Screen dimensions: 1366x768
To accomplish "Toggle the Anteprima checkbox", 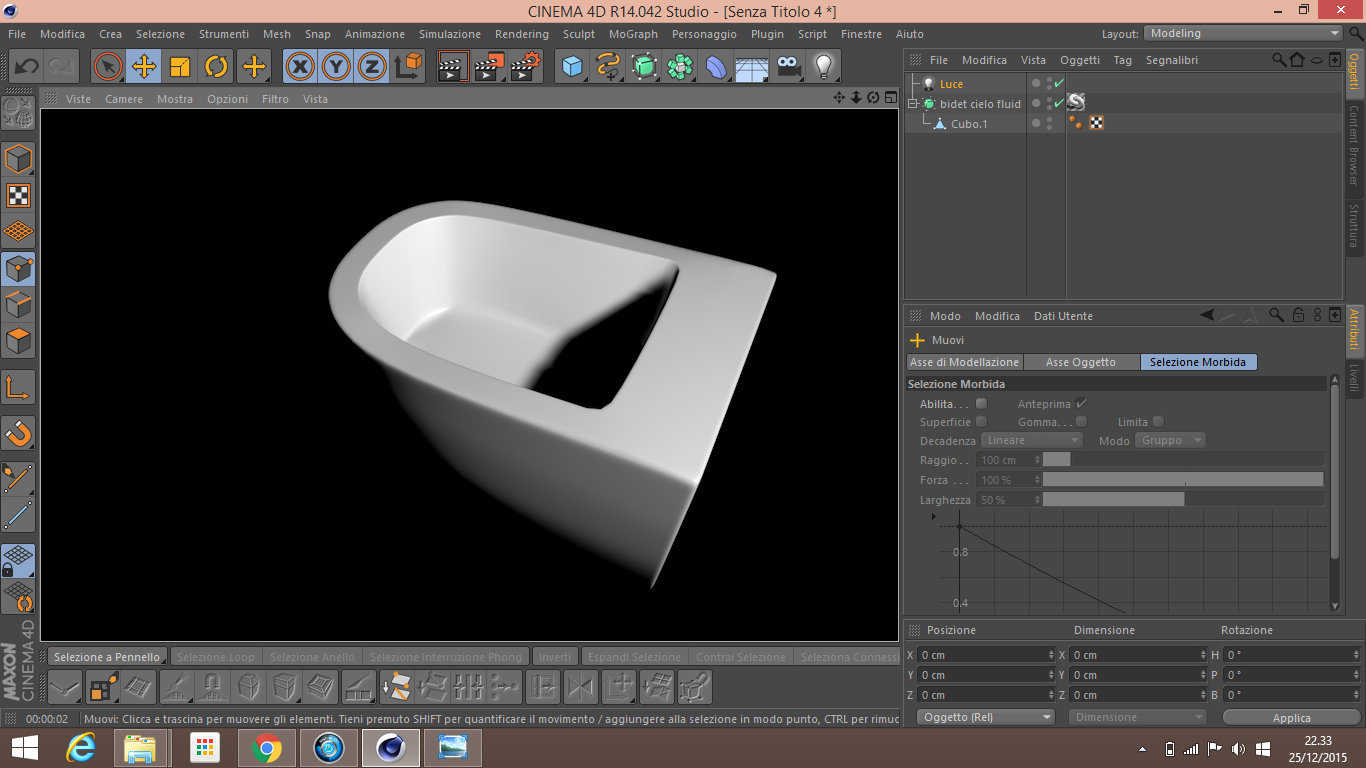I will (x=1081, y=403).
